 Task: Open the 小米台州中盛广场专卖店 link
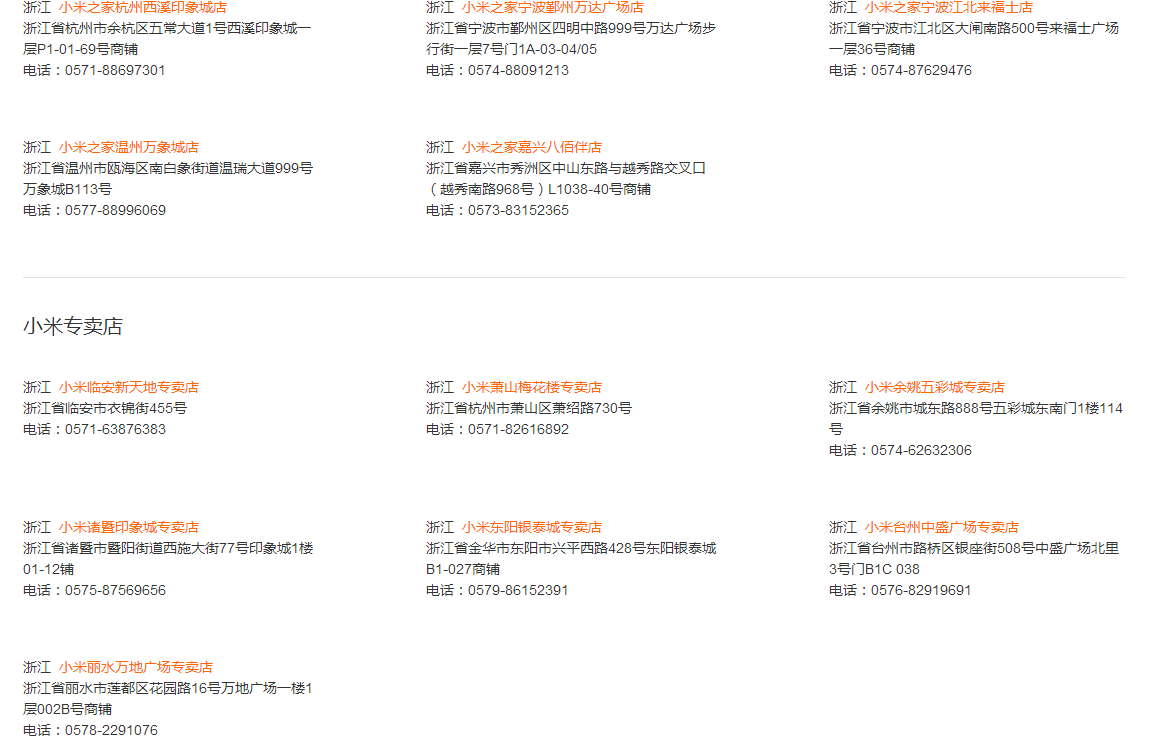pos(942,527)
